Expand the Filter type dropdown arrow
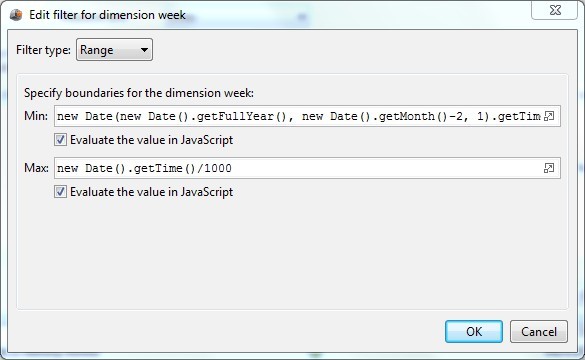The width and height of the screenshot is (585, 360). (x=144, y=50)
